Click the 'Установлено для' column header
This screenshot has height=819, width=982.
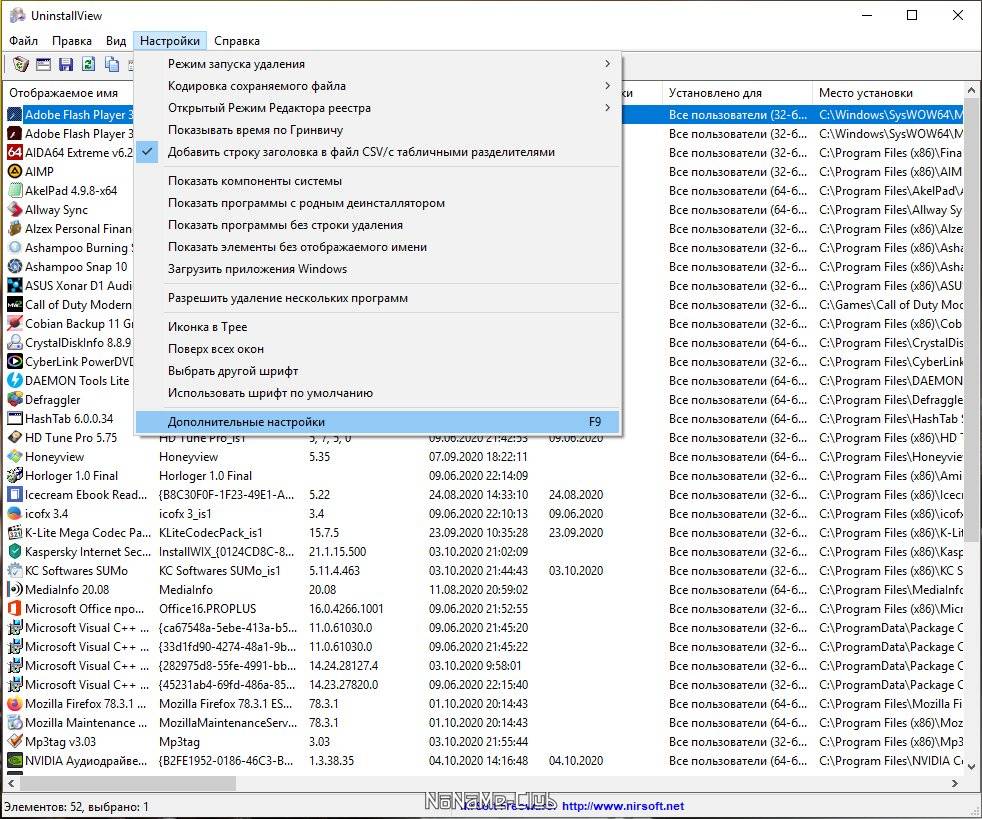[715, 93]
